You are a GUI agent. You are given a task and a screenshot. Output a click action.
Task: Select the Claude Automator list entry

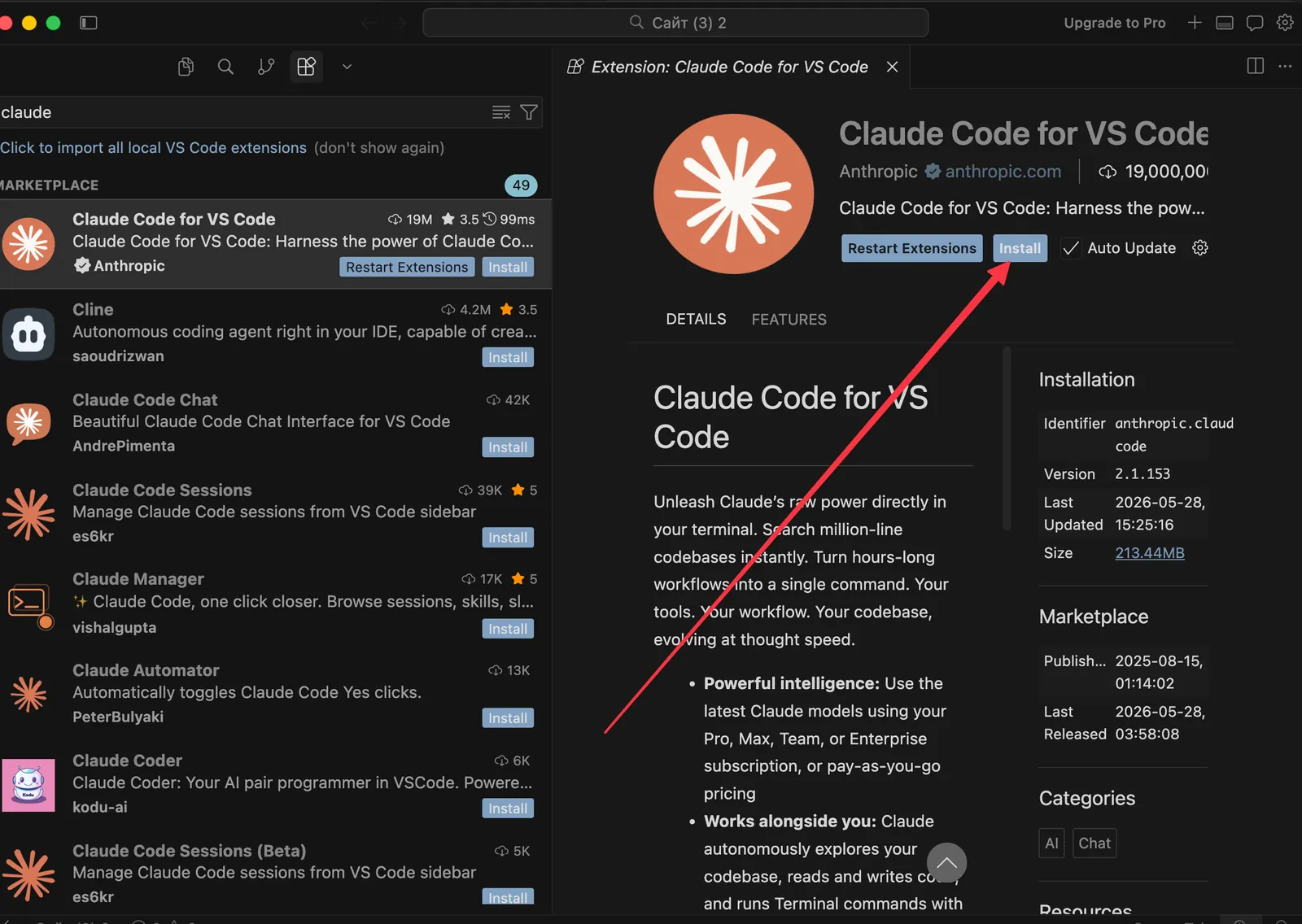(276, 694)
